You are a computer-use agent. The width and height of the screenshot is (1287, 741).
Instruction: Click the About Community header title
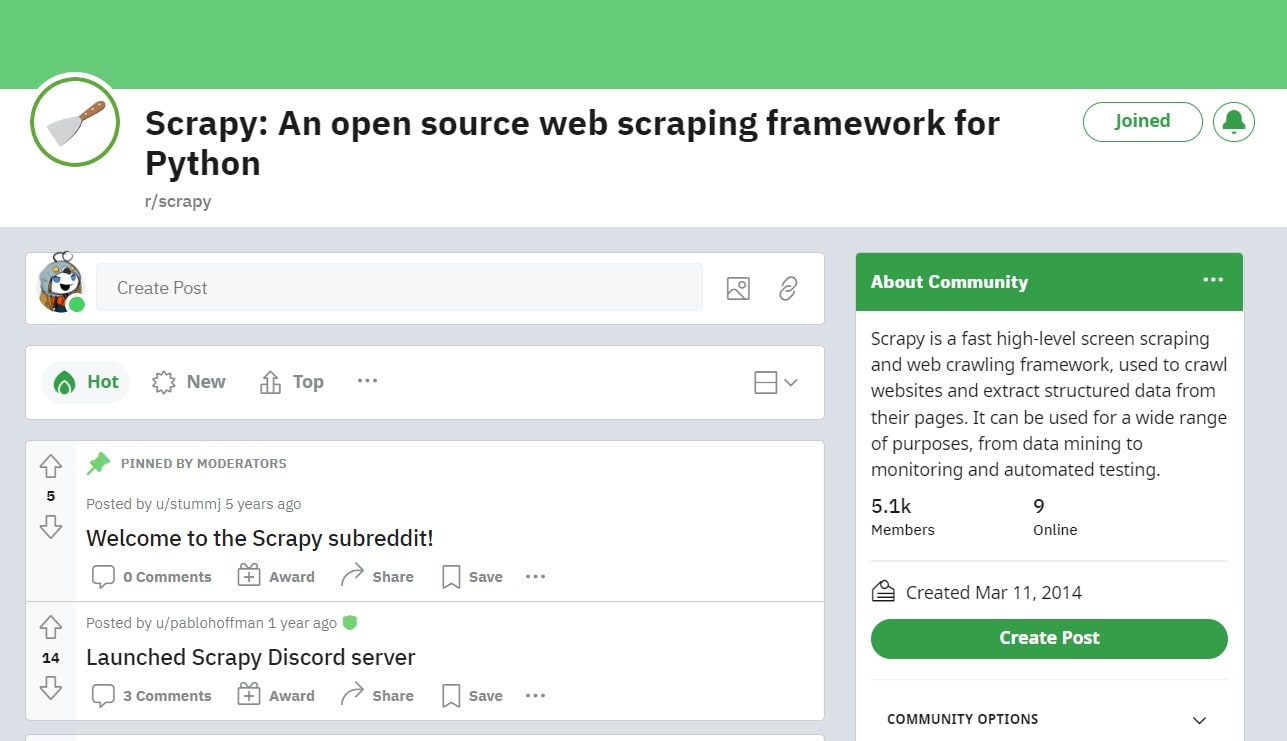pos(949,282)
